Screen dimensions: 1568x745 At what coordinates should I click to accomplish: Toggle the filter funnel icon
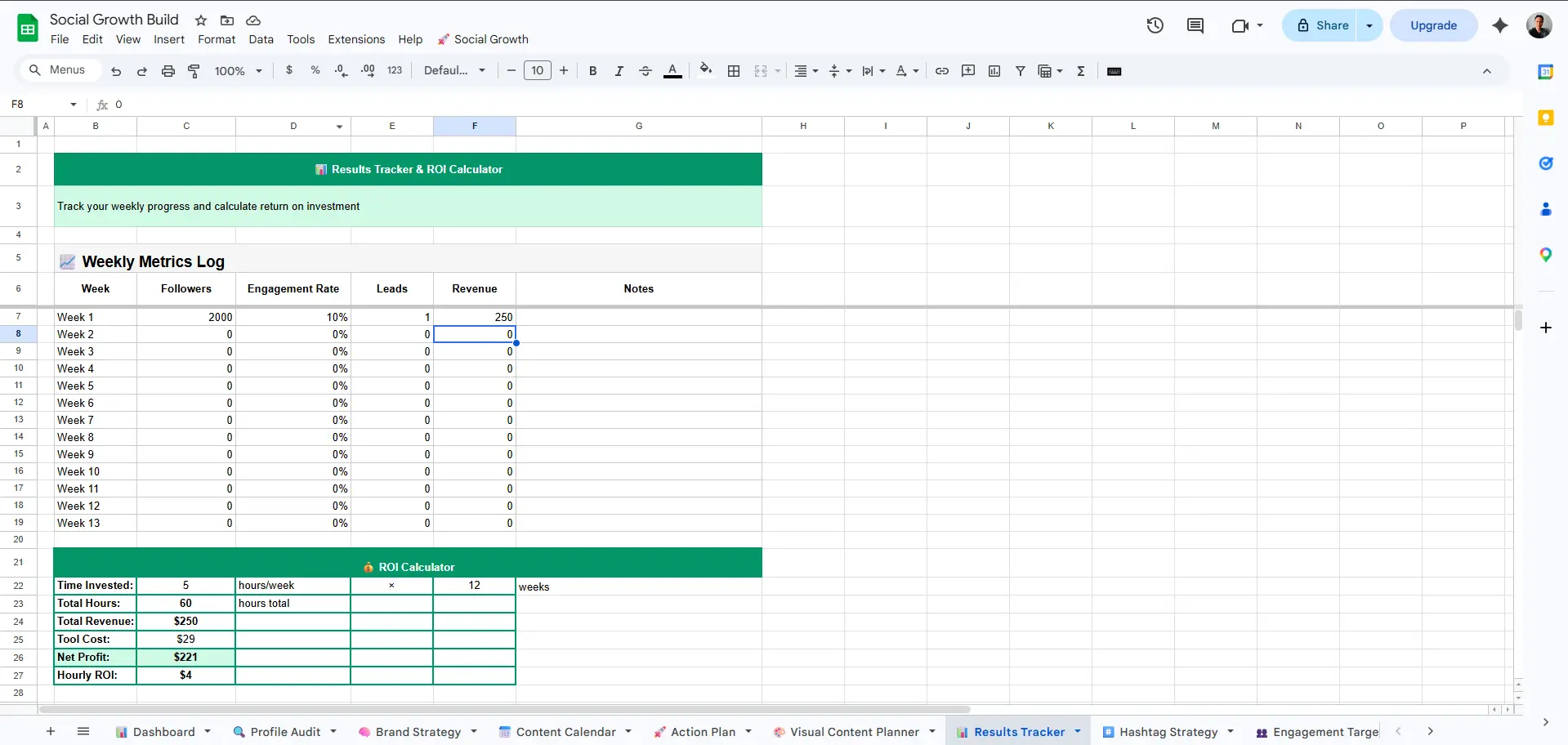tap(1021, 71)
